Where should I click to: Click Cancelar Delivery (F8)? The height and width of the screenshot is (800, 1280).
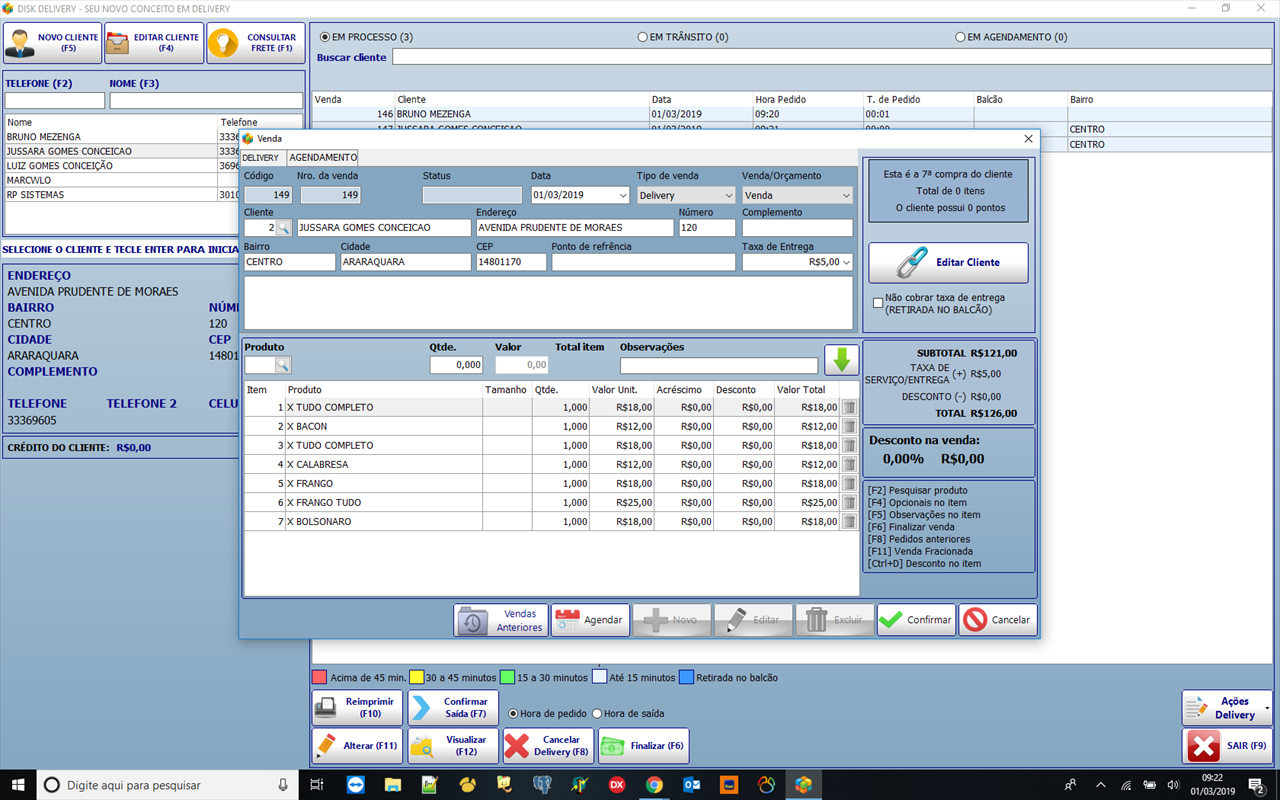[x=548, y=746]
